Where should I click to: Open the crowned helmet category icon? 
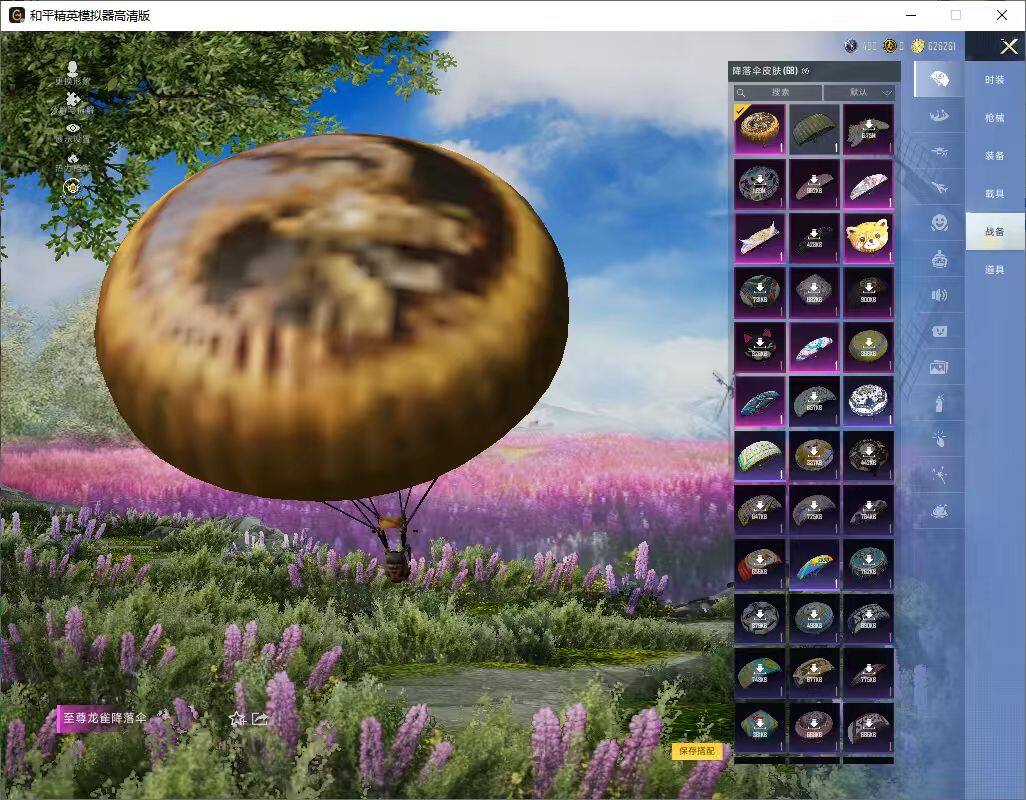click(939, 260)
